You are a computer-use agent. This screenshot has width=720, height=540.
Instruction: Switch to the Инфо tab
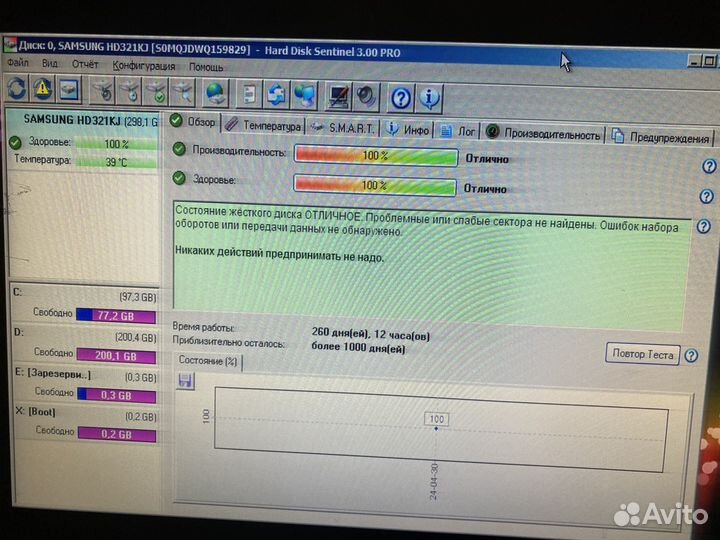tap(407, 129)
